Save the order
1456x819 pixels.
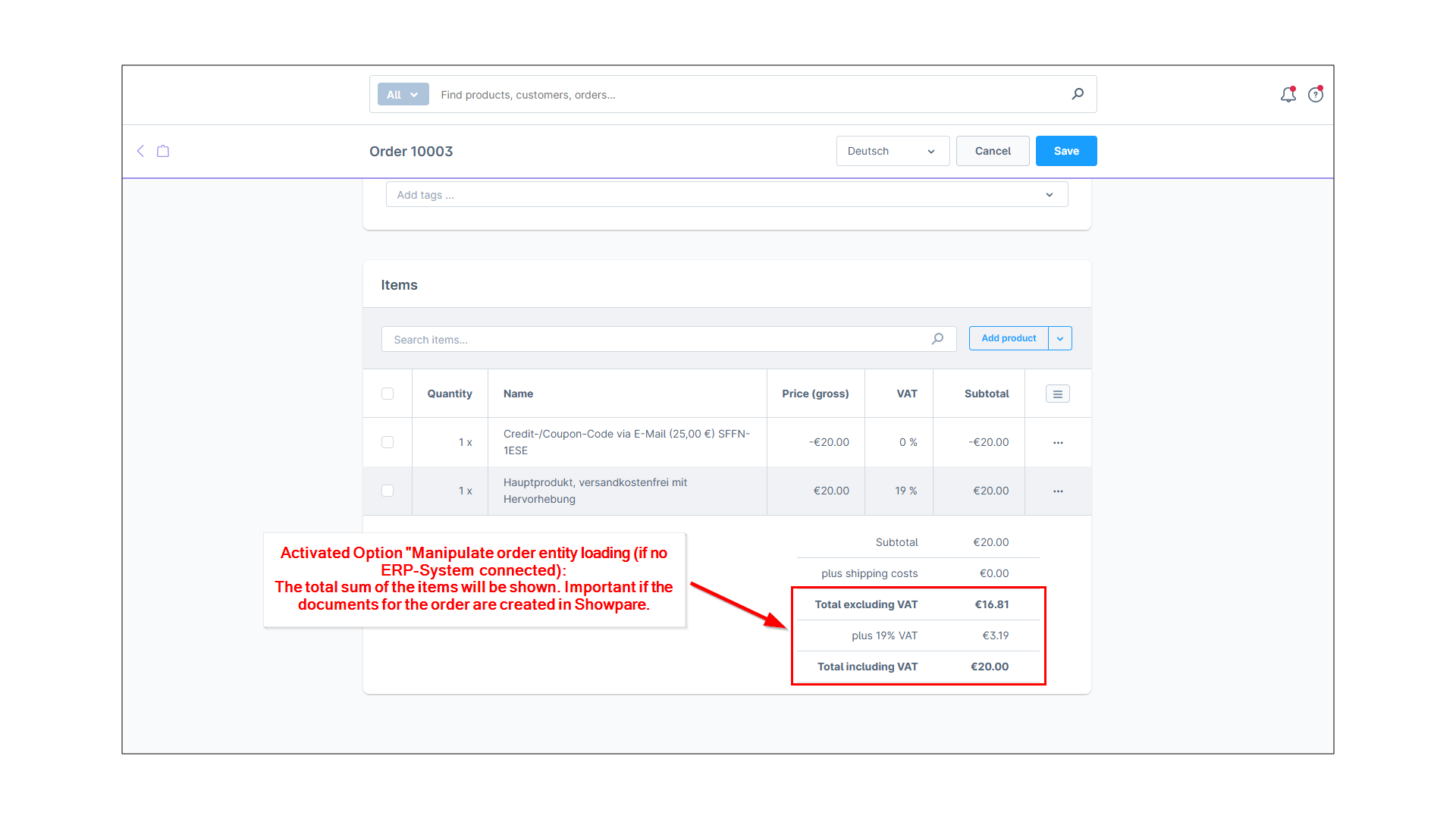[1066, 151]
